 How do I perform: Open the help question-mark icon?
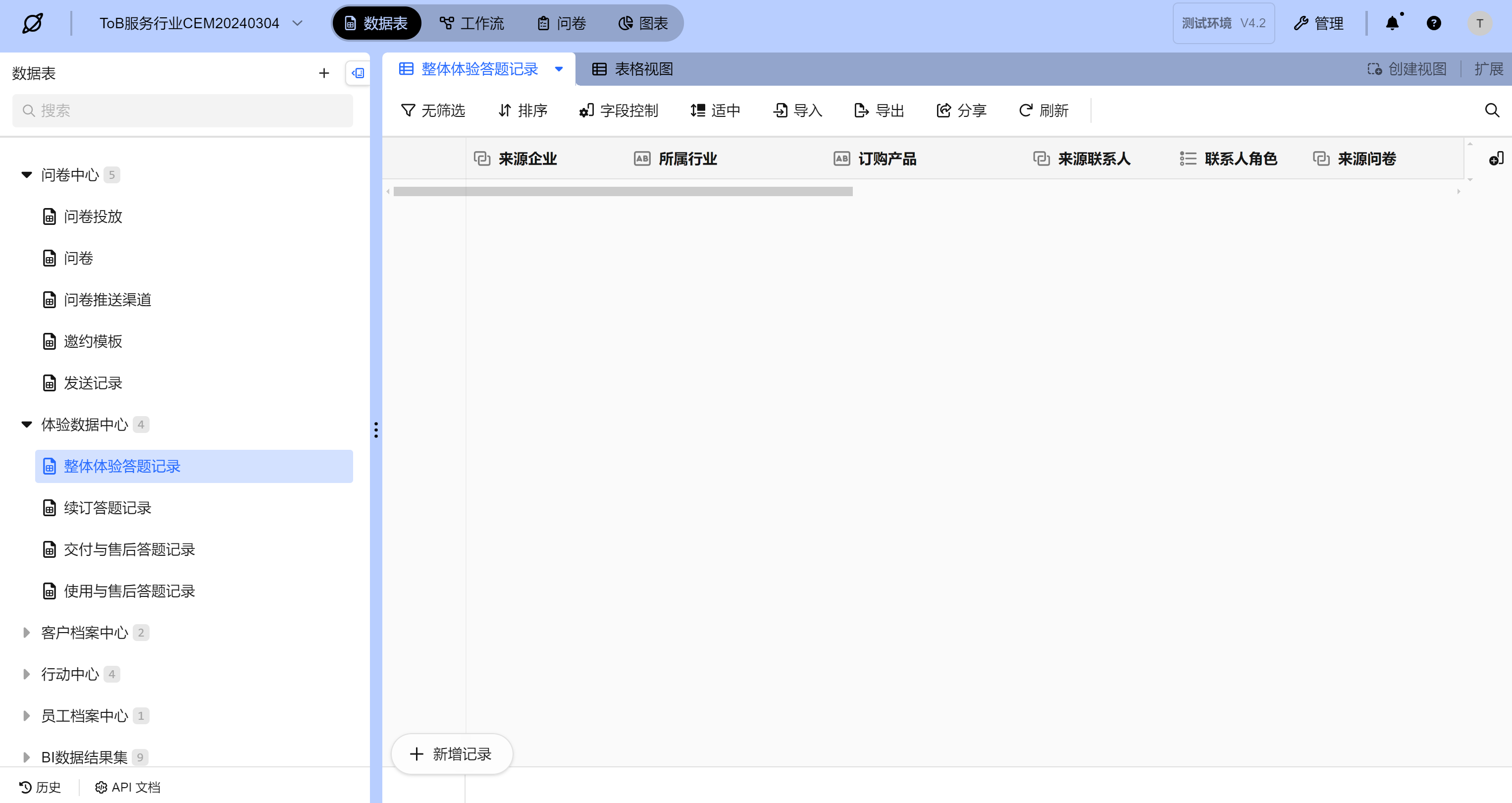pos(1433,23)
